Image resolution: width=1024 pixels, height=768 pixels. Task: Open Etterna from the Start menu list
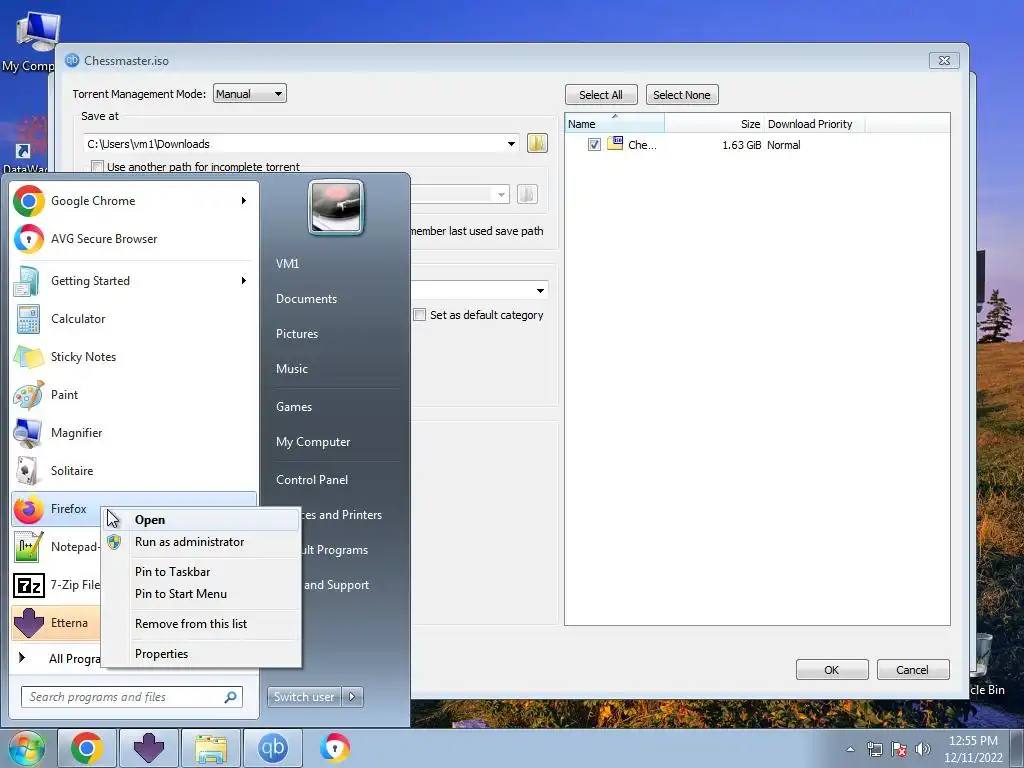pyautogui.click(x=56, y=622)
